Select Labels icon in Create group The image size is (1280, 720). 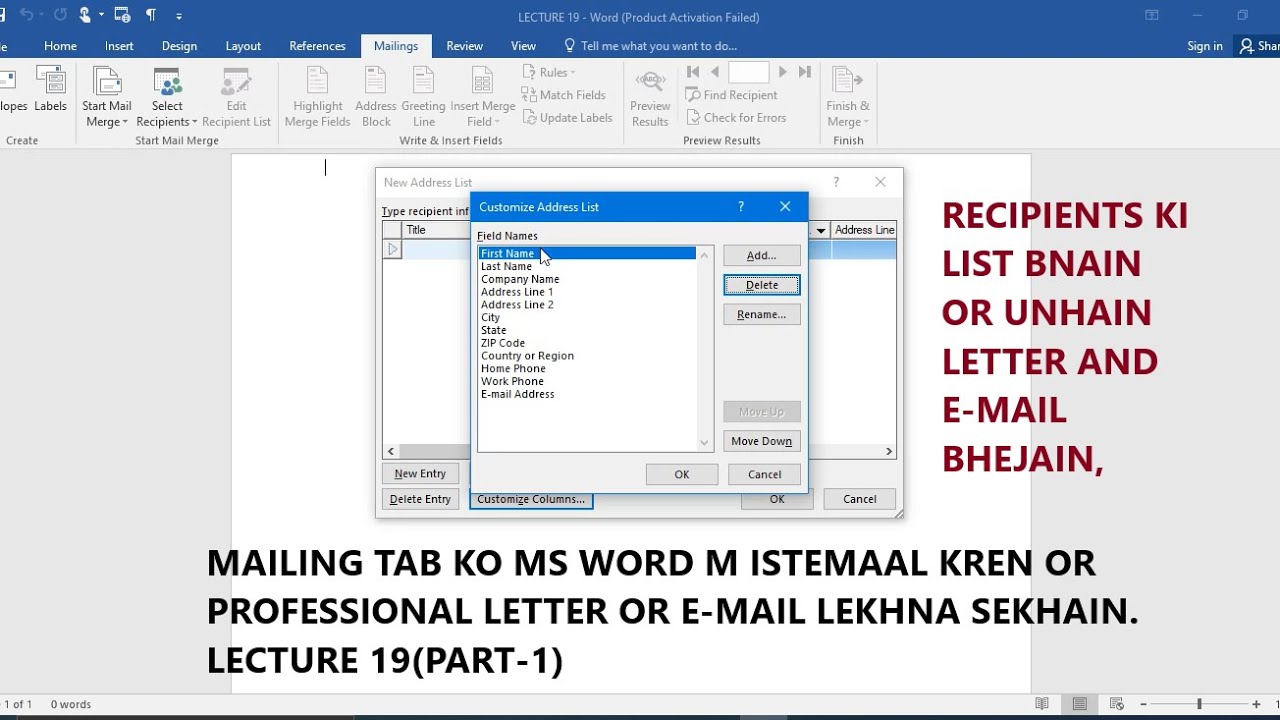tap(50, 90)
